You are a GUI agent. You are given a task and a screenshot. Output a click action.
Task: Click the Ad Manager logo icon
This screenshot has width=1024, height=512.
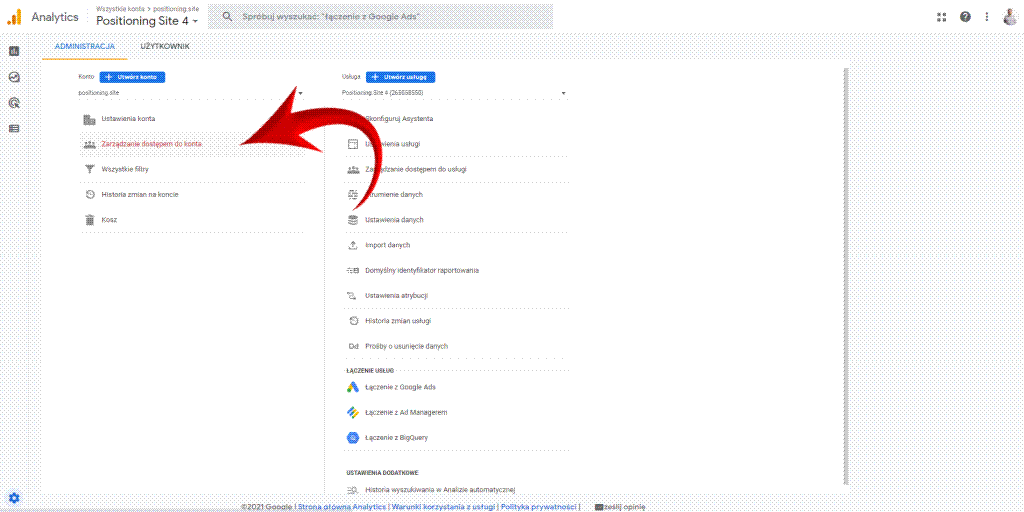click(x=353, y=413)
